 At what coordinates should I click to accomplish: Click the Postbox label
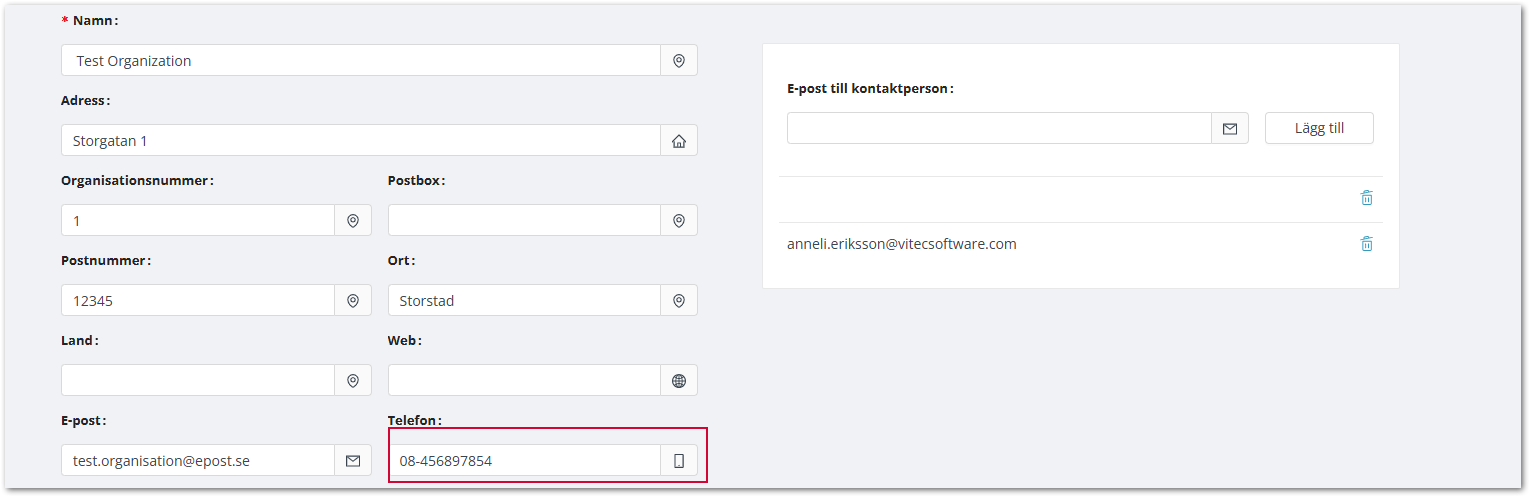tap(416, 180)
